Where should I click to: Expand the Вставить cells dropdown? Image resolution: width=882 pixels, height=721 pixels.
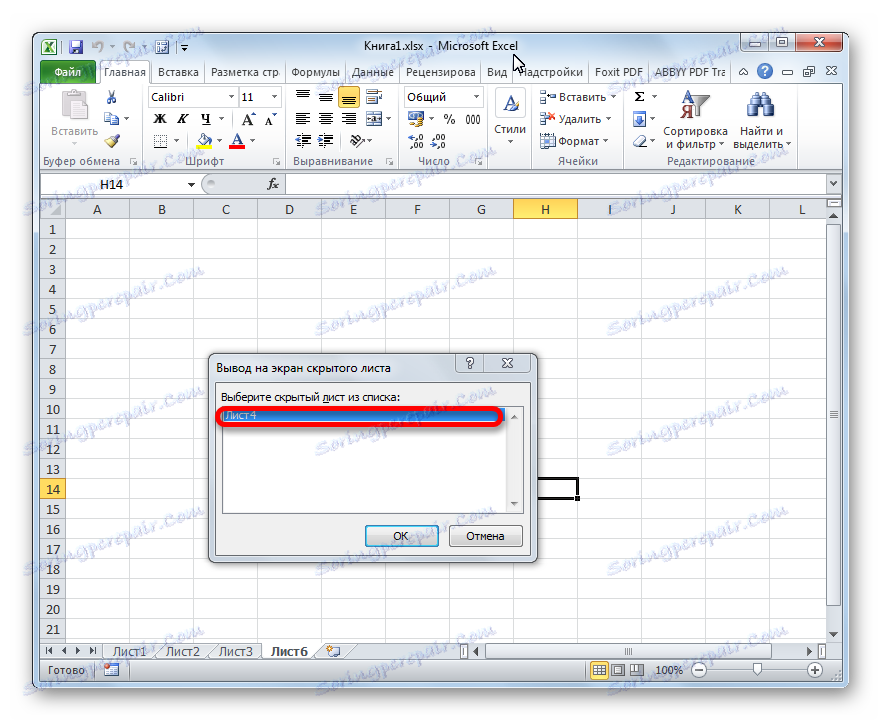[x=614, y=97]
